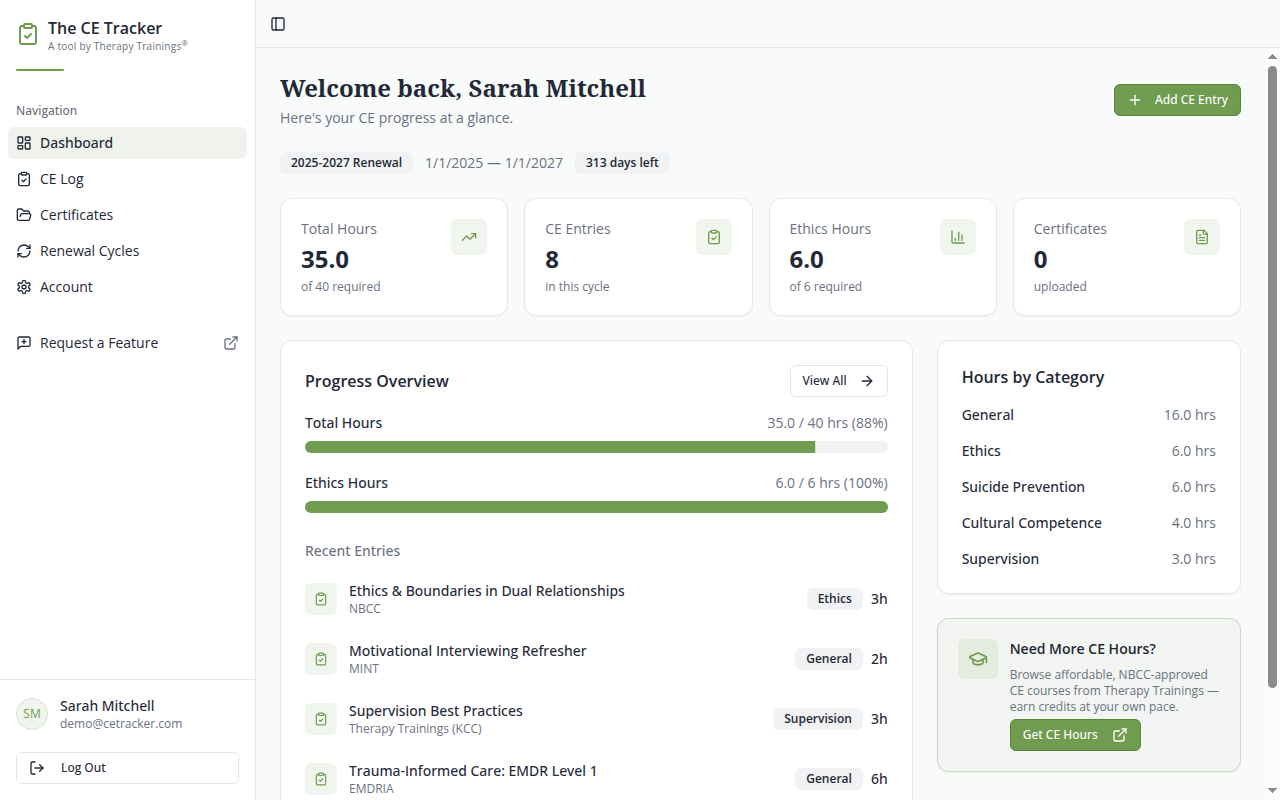1280x800 pixels.
Task: Click View All in Progress Overview
Action: 838,381
